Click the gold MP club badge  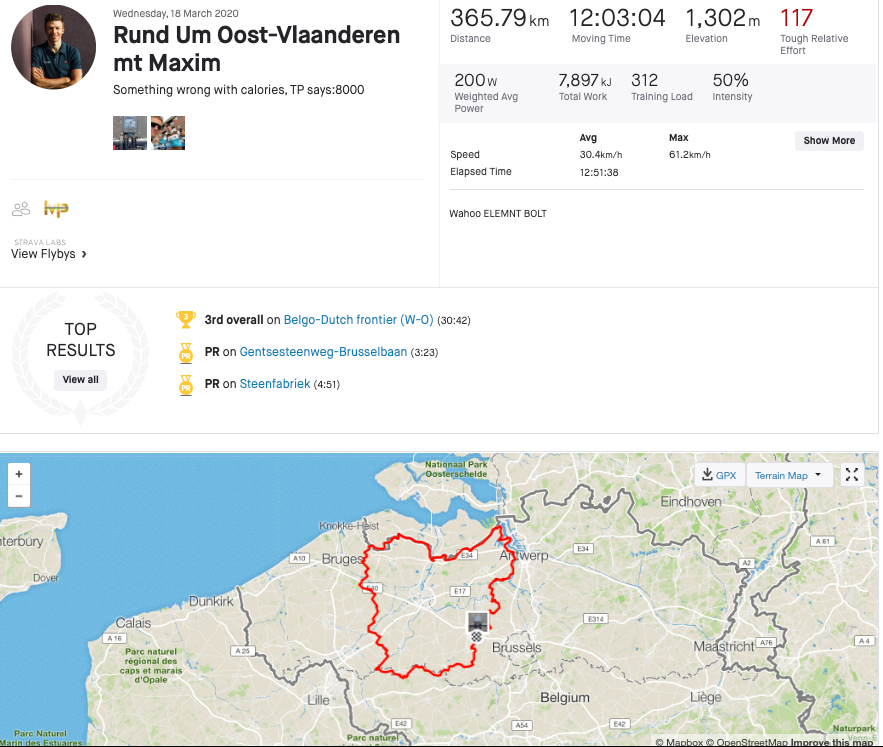point(56,209)
